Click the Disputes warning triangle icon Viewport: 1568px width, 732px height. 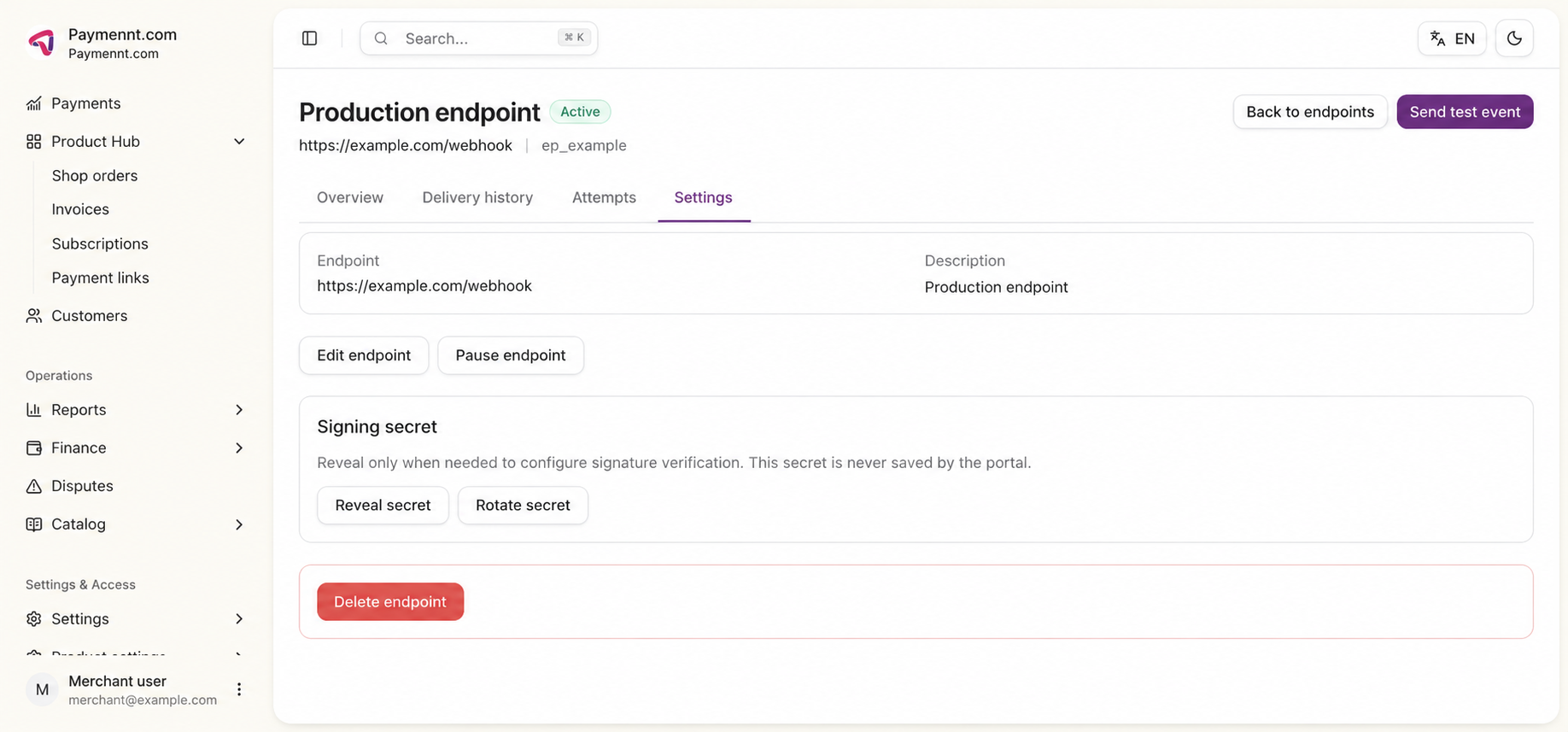(x=34, y=486)
